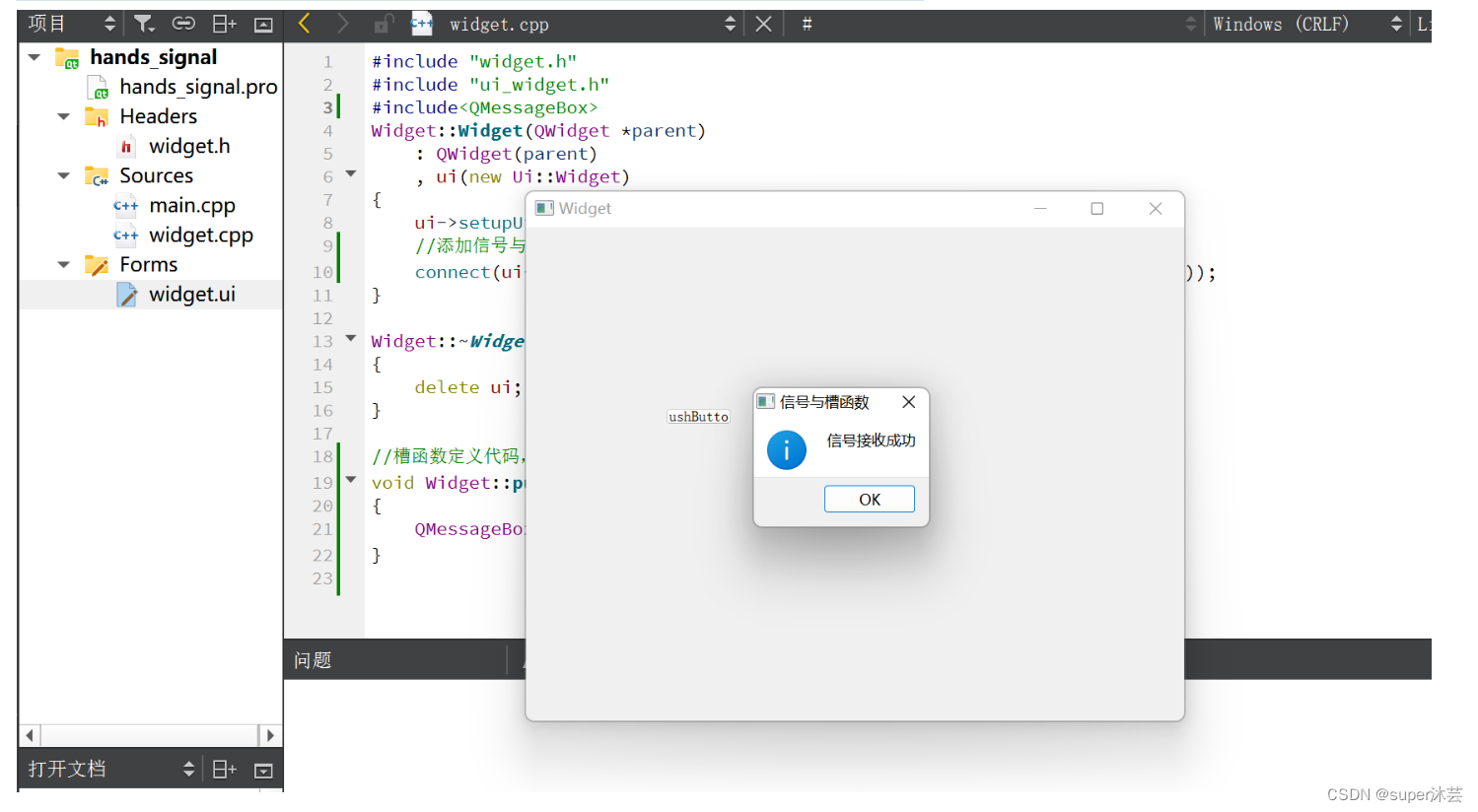The height and width of the screenshot is (812, 1478).
Task: Toggle synchronize with editor link icon
Action: 183,24
